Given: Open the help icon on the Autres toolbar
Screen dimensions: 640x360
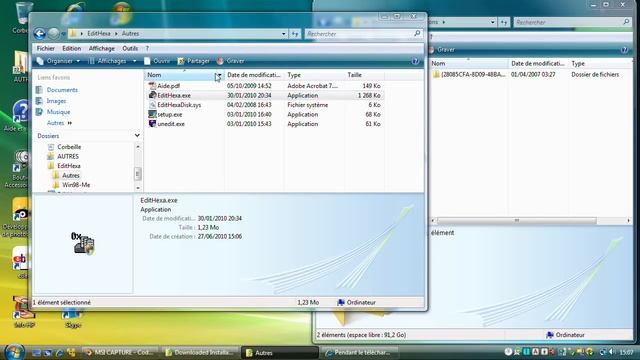Looking at the screenshot, I should pos(415,61).
